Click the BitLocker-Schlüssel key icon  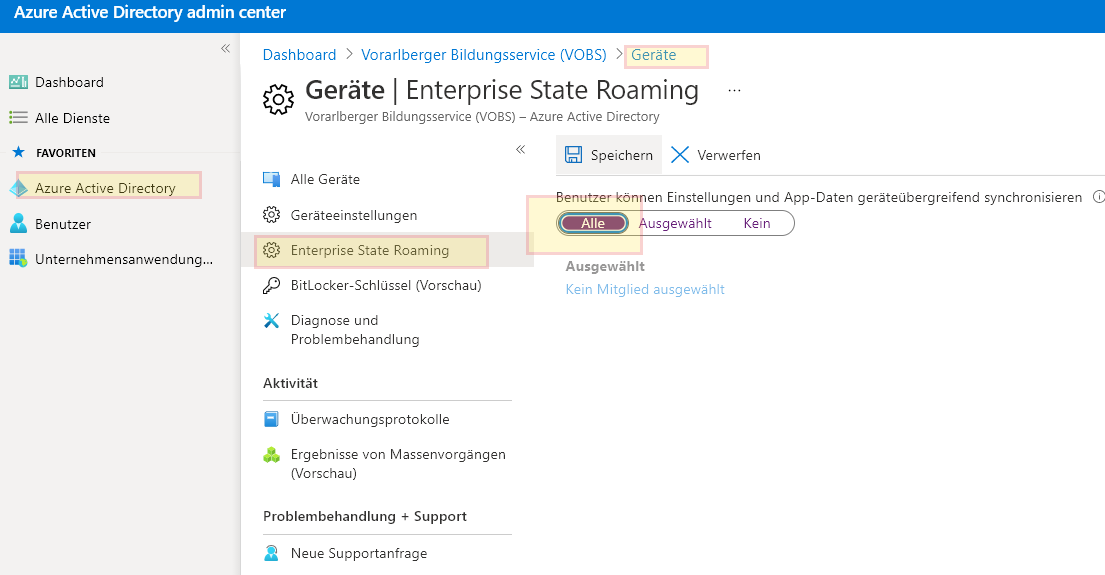click(x=271, y=286)
